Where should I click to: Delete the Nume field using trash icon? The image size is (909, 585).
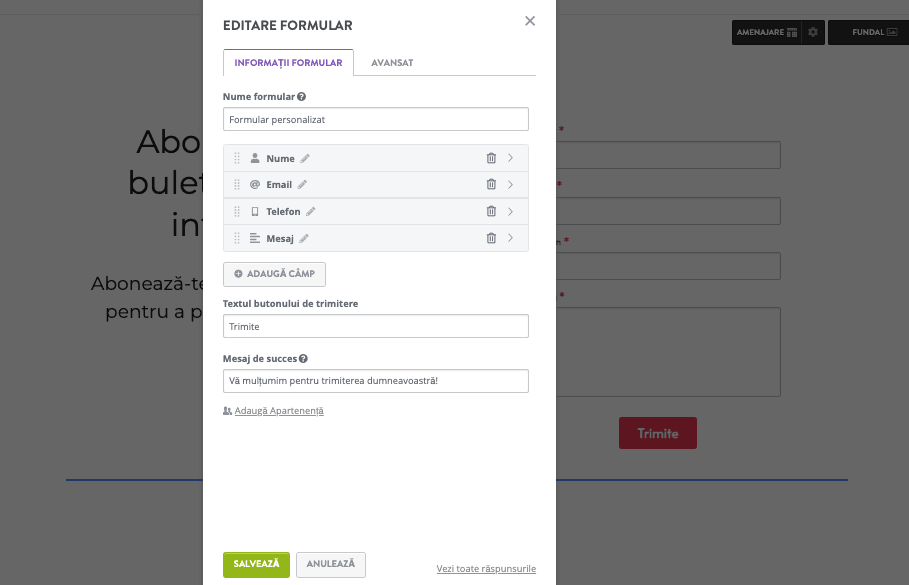[490, 157]
